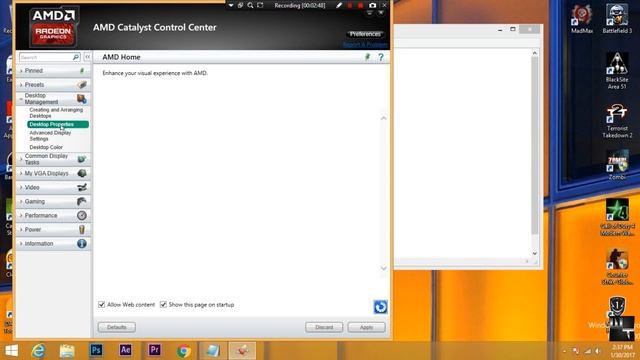The height and width of the screenshot is (360, 640).
Task: Select Advanced Display Settings
Action: click(50, 136)
